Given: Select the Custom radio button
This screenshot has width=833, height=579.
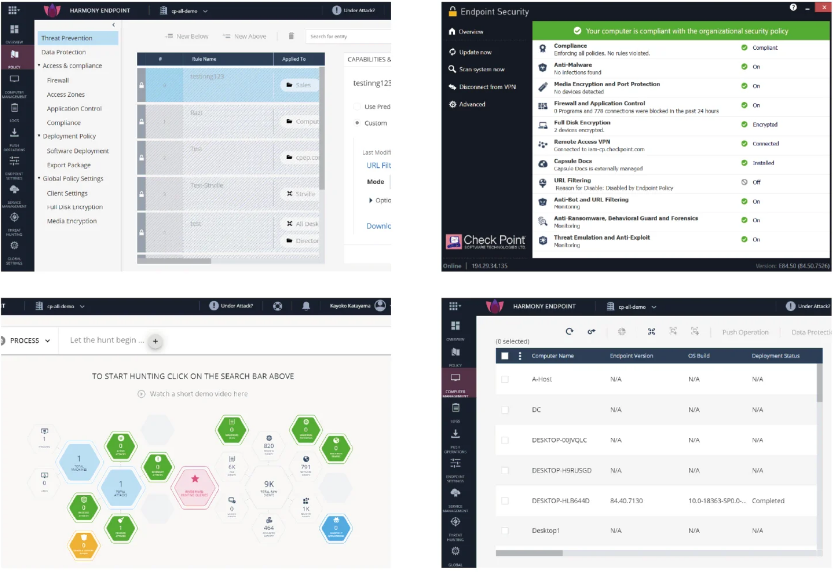Looking at the screenshot, I should point(357,123).
